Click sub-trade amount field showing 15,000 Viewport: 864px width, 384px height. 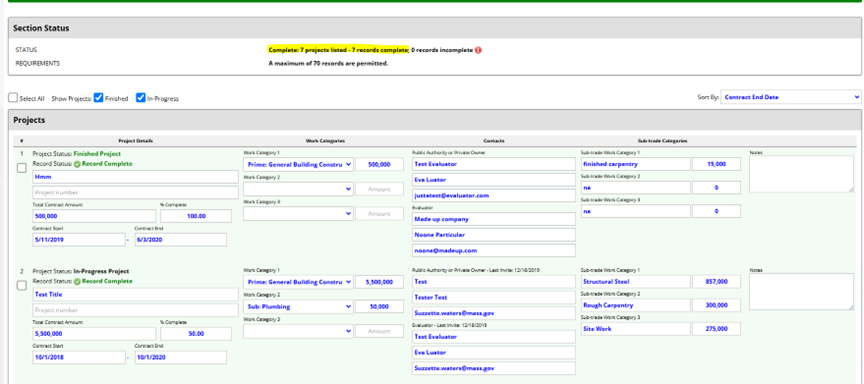coord(716,164)
